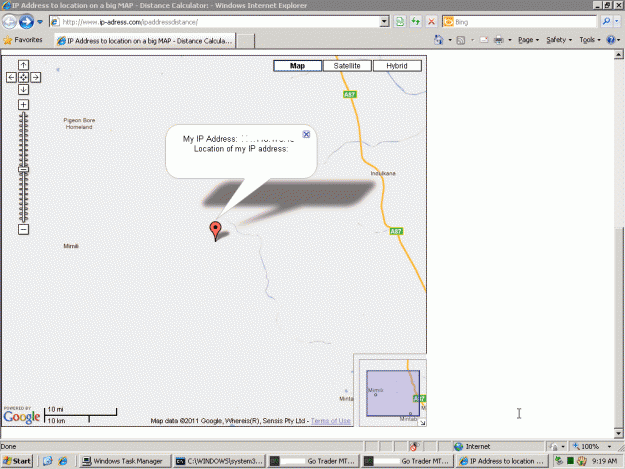The width and height of the screenshot is (625, 469).
Task: Open the Favorites panel
Action: coord(23,40)
